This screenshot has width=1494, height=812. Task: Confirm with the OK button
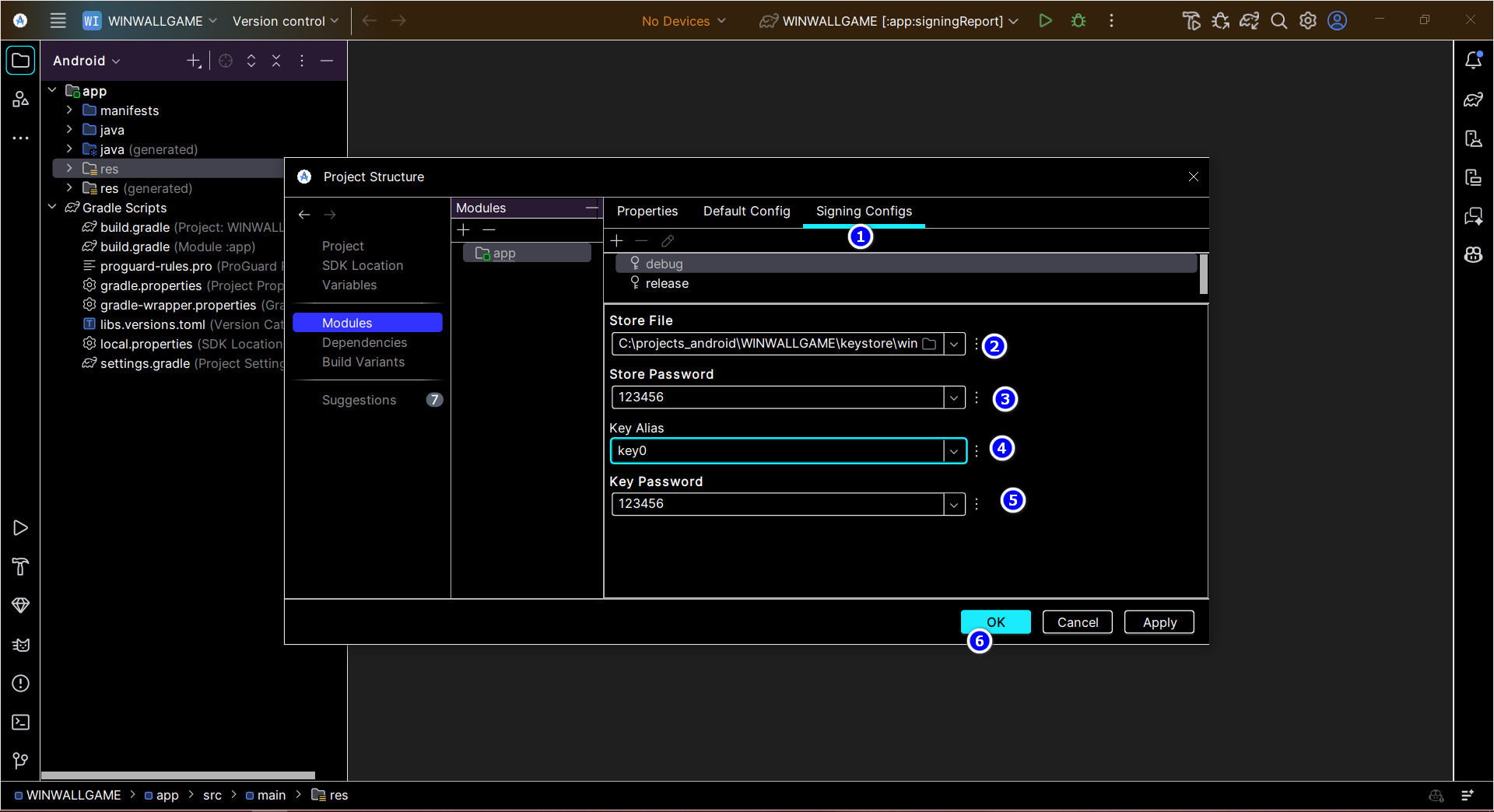(x=995, y=622)
